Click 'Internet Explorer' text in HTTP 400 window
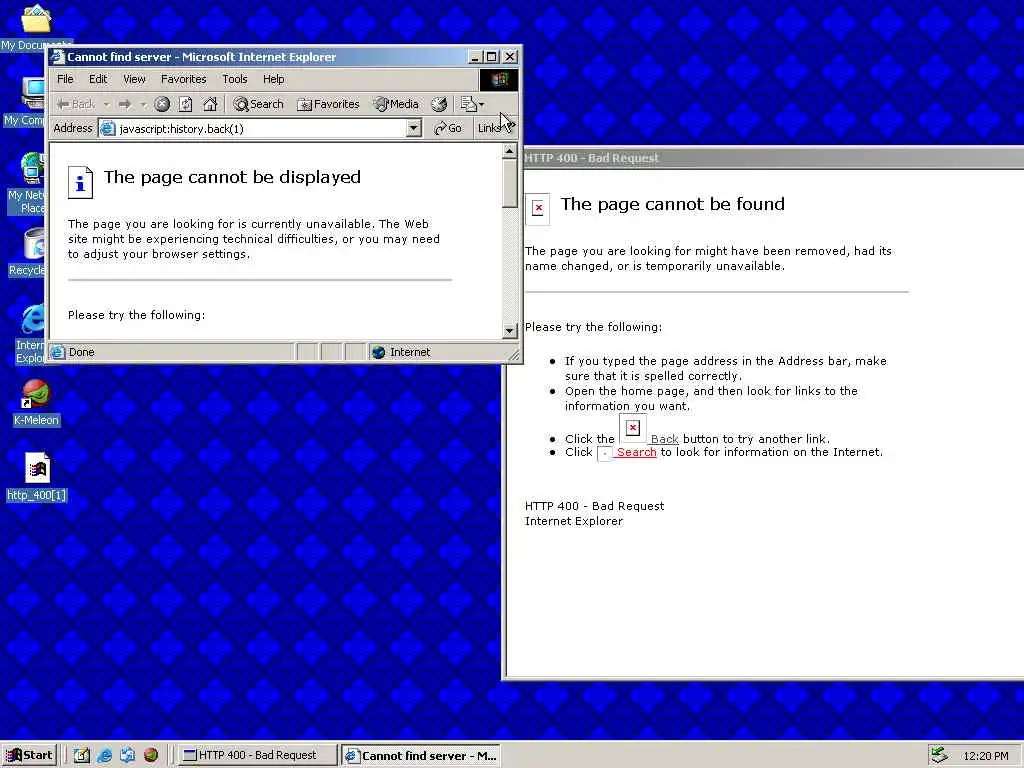1024x768 pixels. (573, 521)
